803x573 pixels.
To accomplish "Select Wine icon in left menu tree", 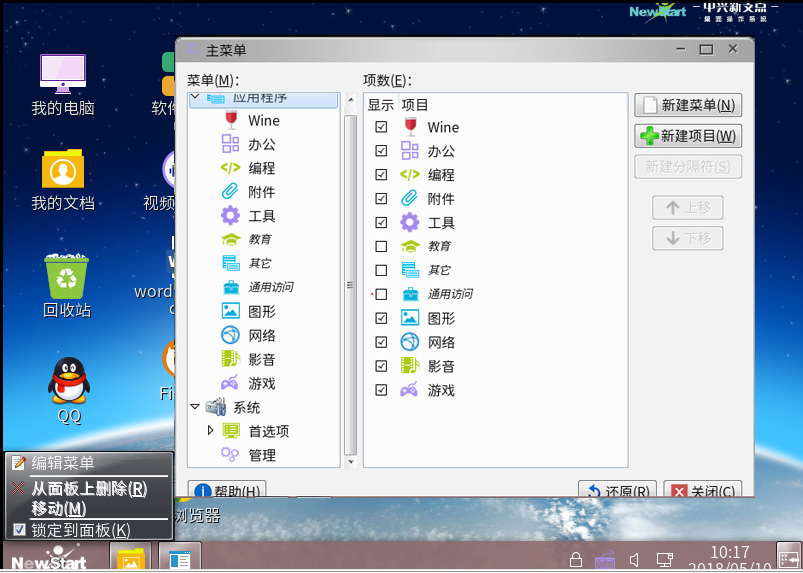I will click(231, 120).
